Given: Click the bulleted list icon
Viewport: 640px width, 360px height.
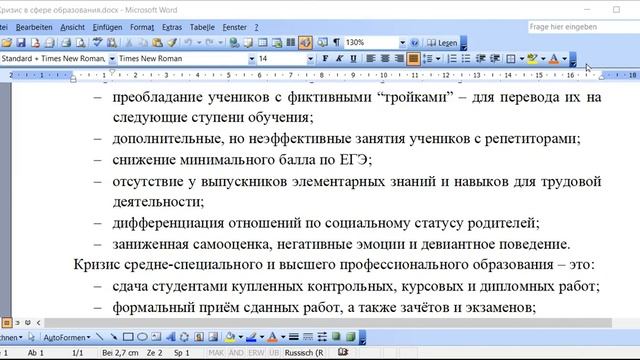Looking at the screenshot, I should tap(466, 59).
